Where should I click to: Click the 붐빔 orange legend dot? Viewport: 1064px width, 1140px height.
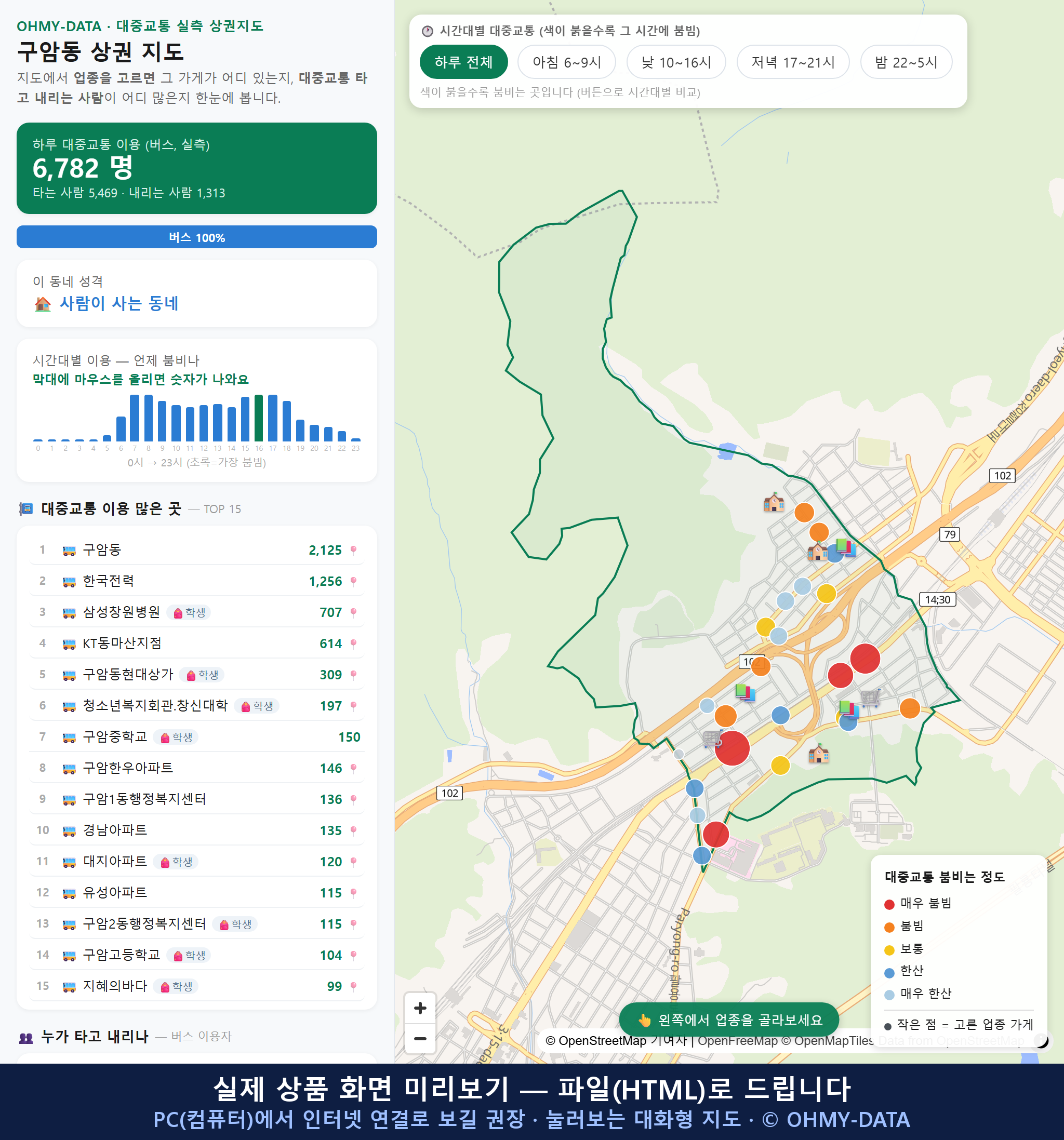889,927
